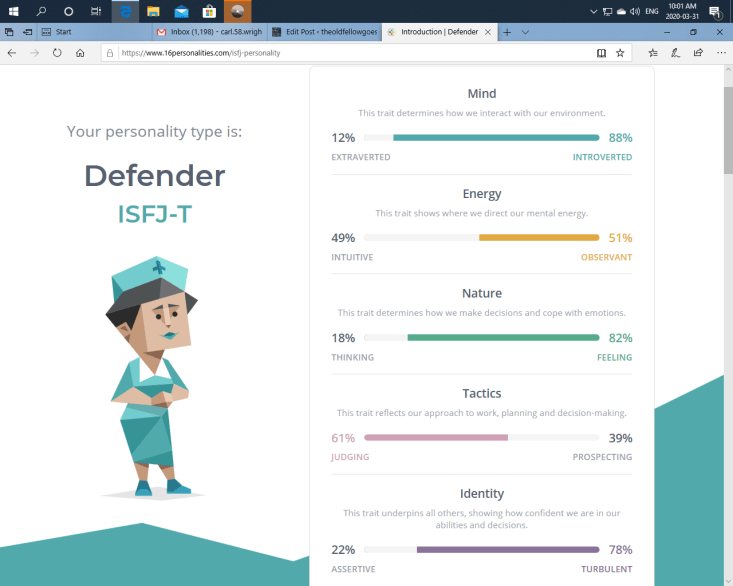Open a new browser tab
The height and width of the screenshot is (586, 733).
coord(507,32)
